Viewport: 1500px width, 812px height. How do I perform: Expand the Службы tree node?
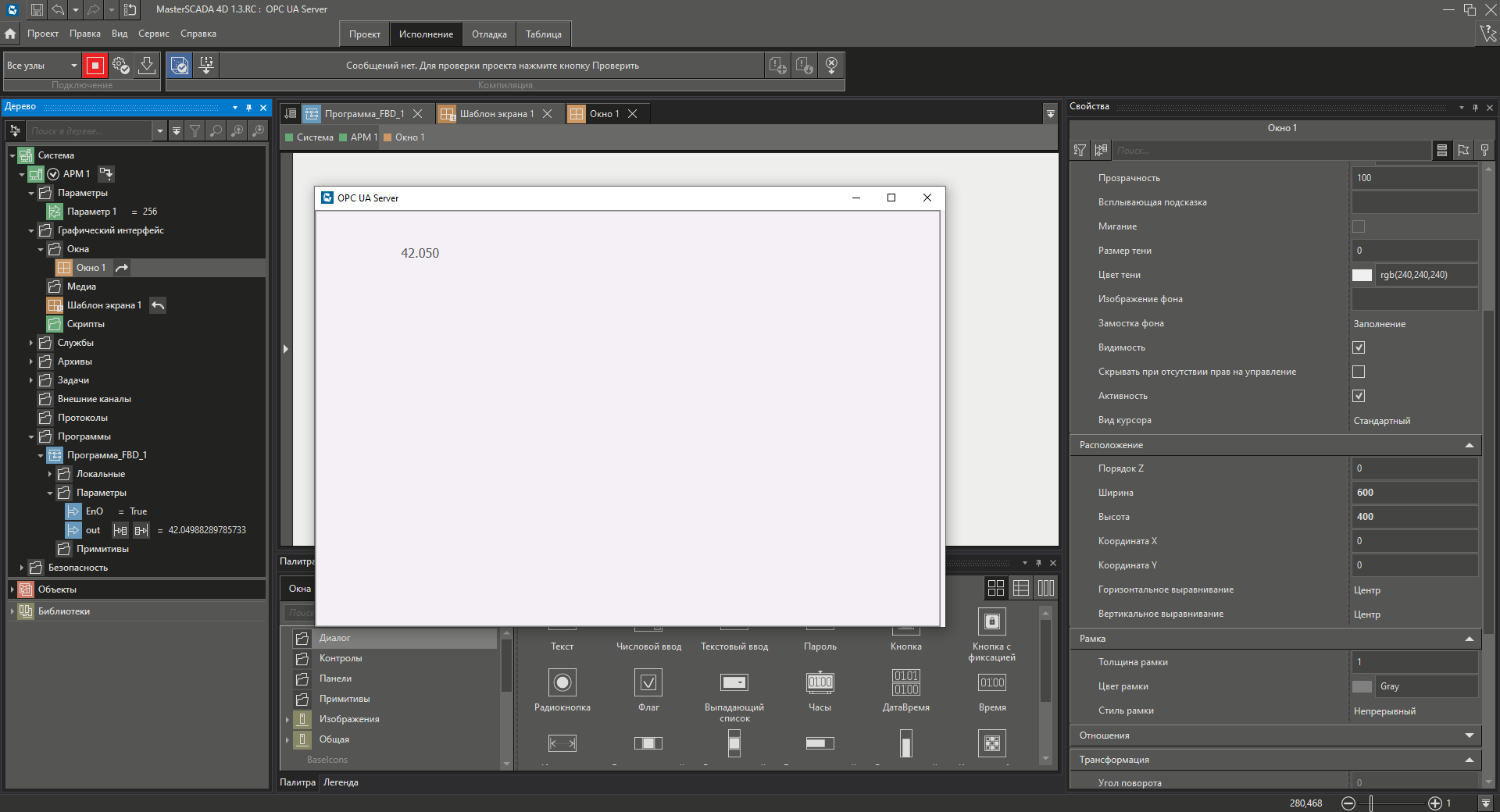click(x=31, y=343)
